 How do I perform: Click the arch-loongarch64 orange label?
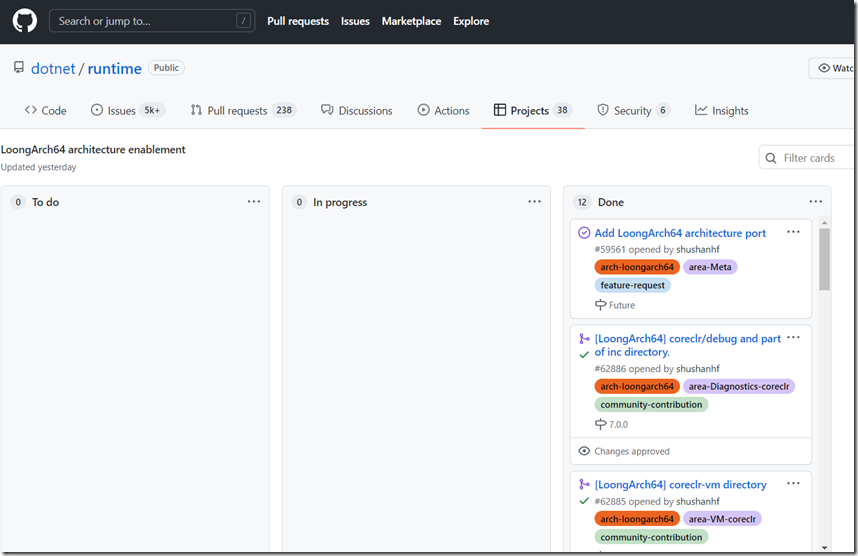(x=637, y=267)
